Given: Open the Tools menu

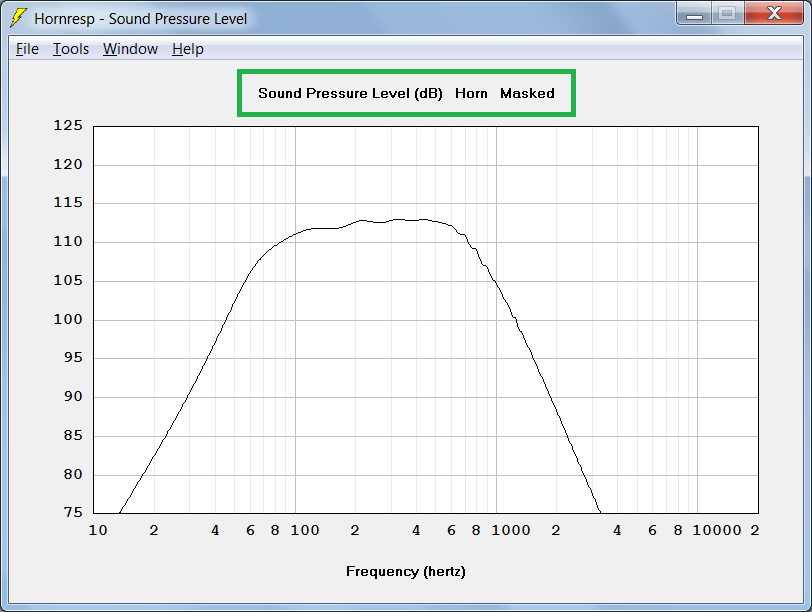Looking at the screenshot, I should click(71, 49).
